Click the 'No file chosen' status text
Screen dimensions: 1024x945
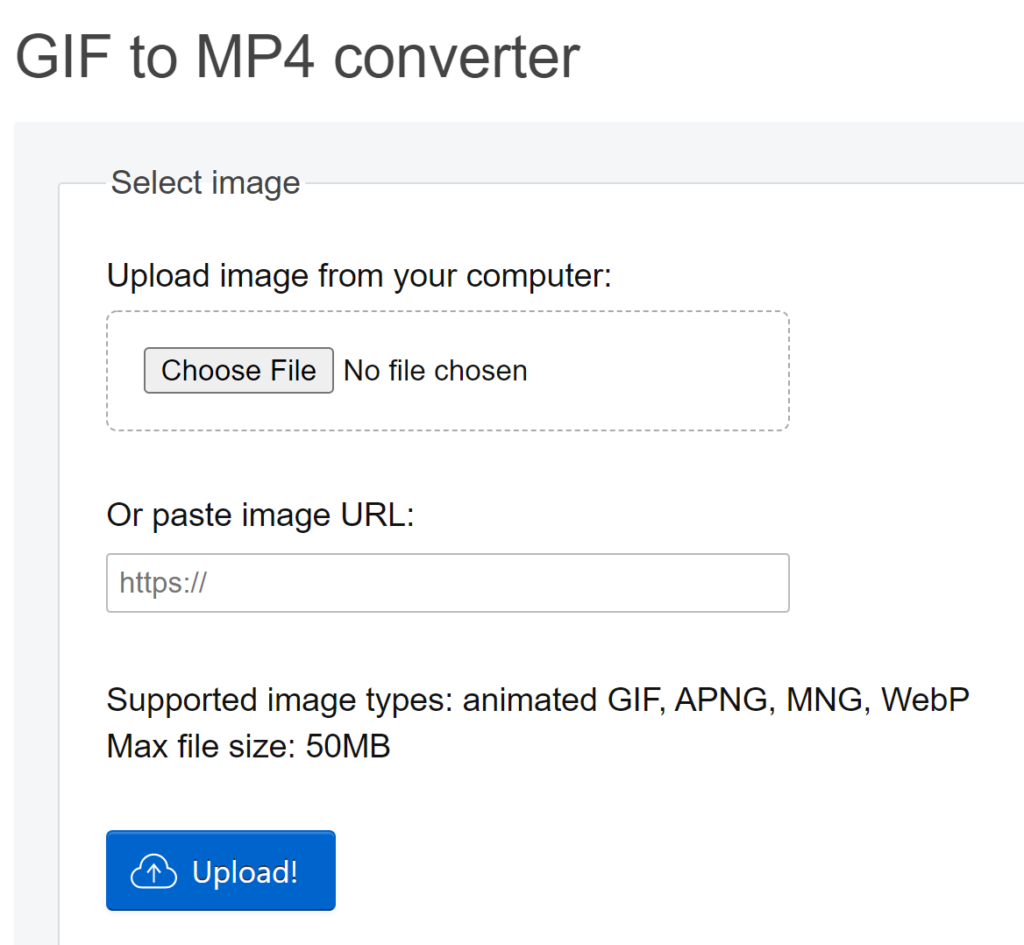coord(435,370)
